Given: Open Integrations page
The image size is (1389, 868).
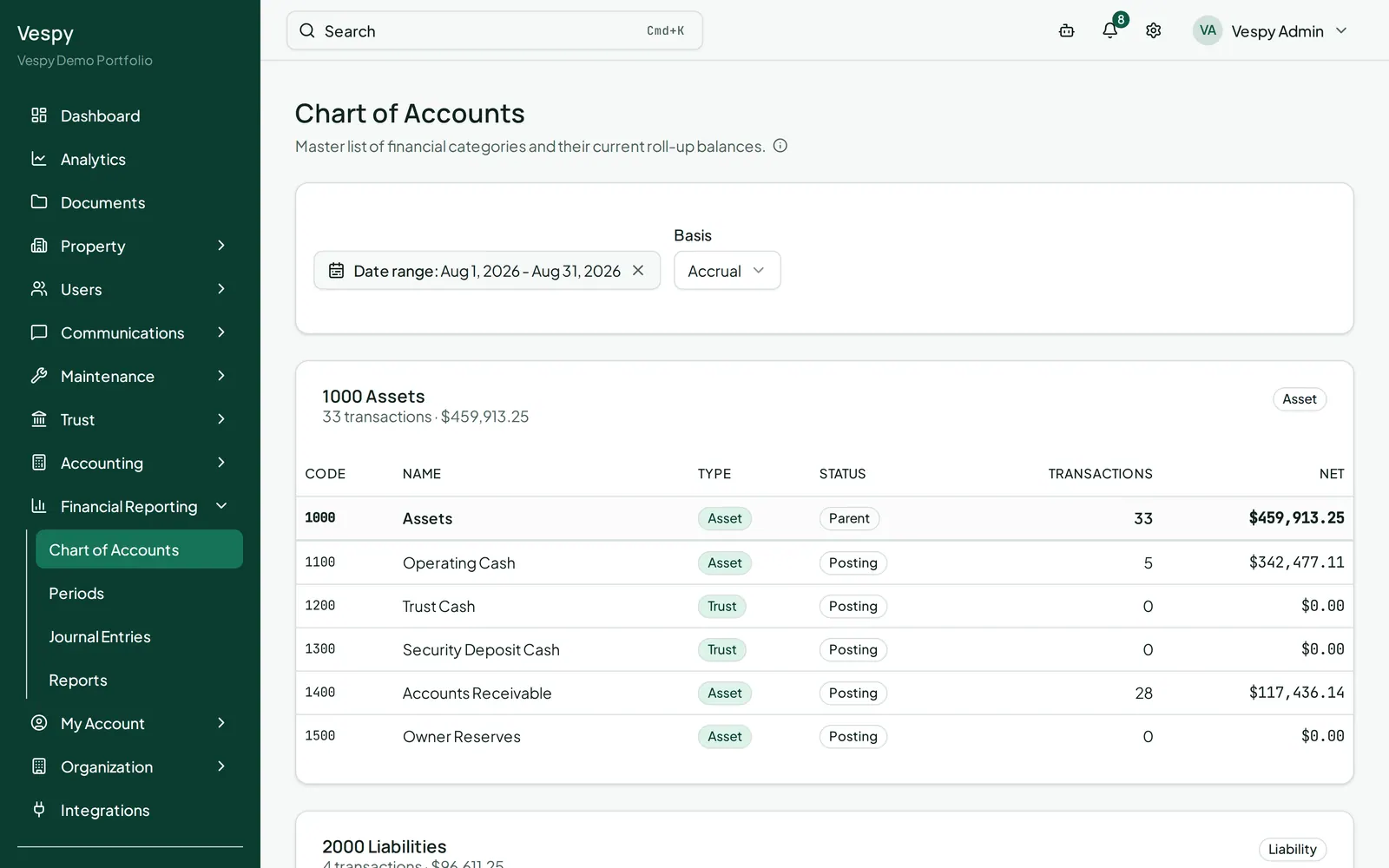Looking at the screenshot, I should click(130, 810).
